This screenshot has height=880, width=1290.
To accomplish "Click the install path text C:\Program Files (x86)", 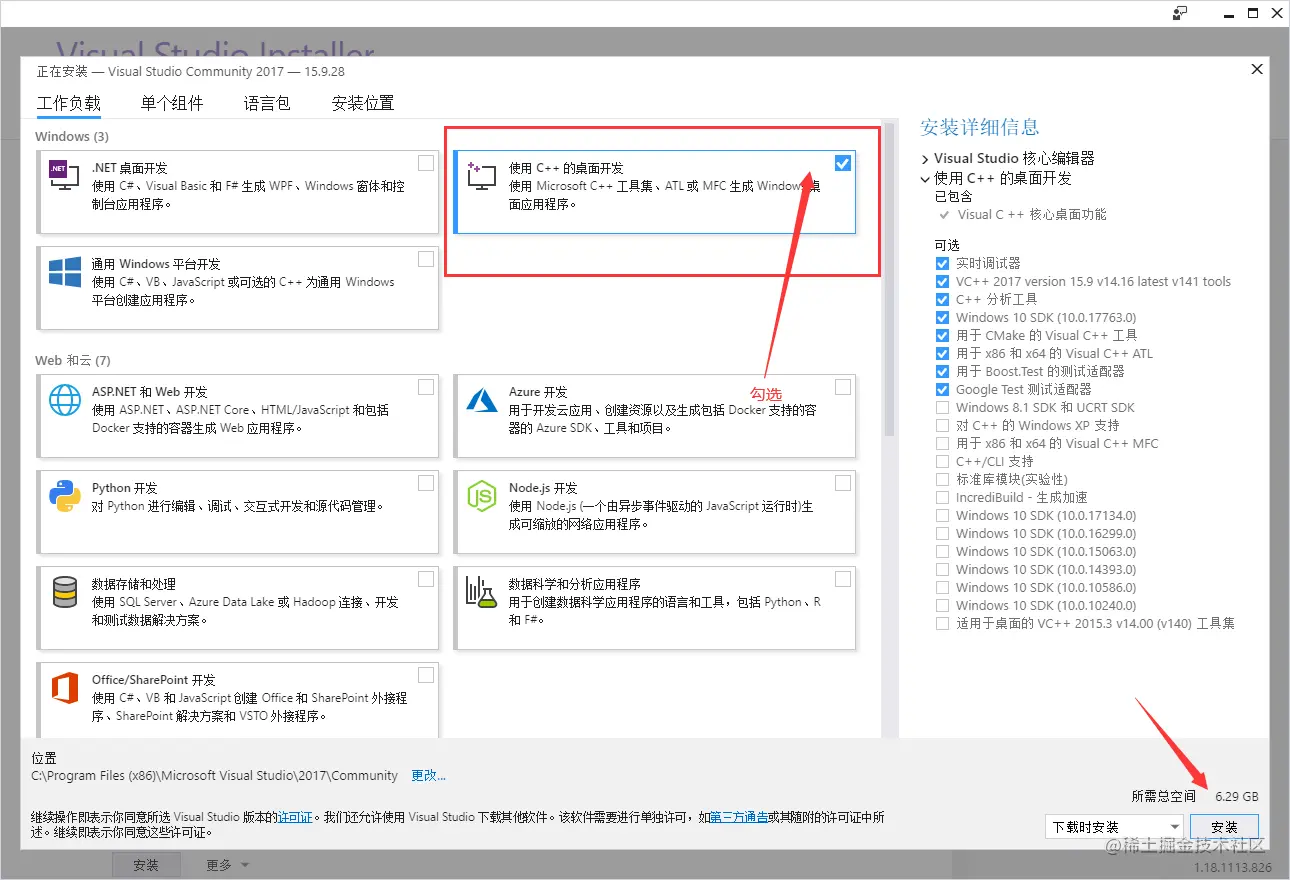I will pyautogui.click(x=214, y=775).
